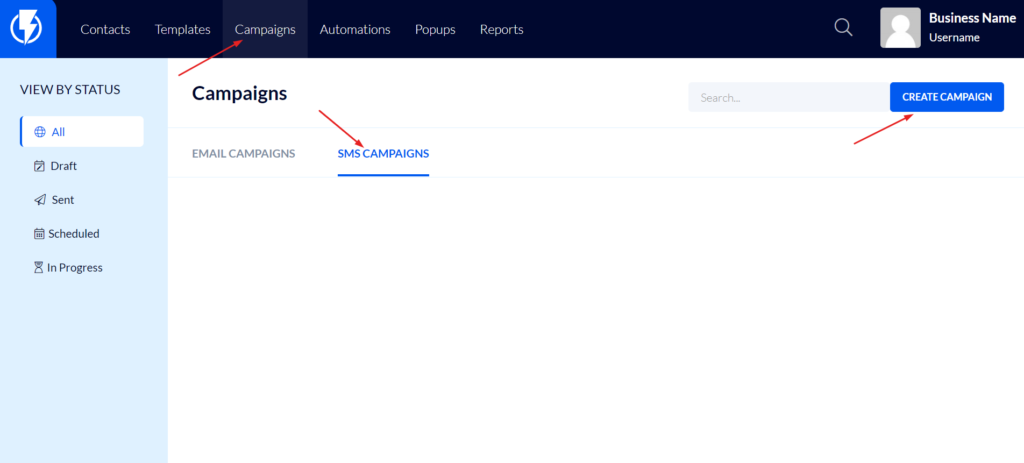The image size is (1024, 463).
Task: Click the Username label
Action: pyautogui.click(x=954, y=37)
